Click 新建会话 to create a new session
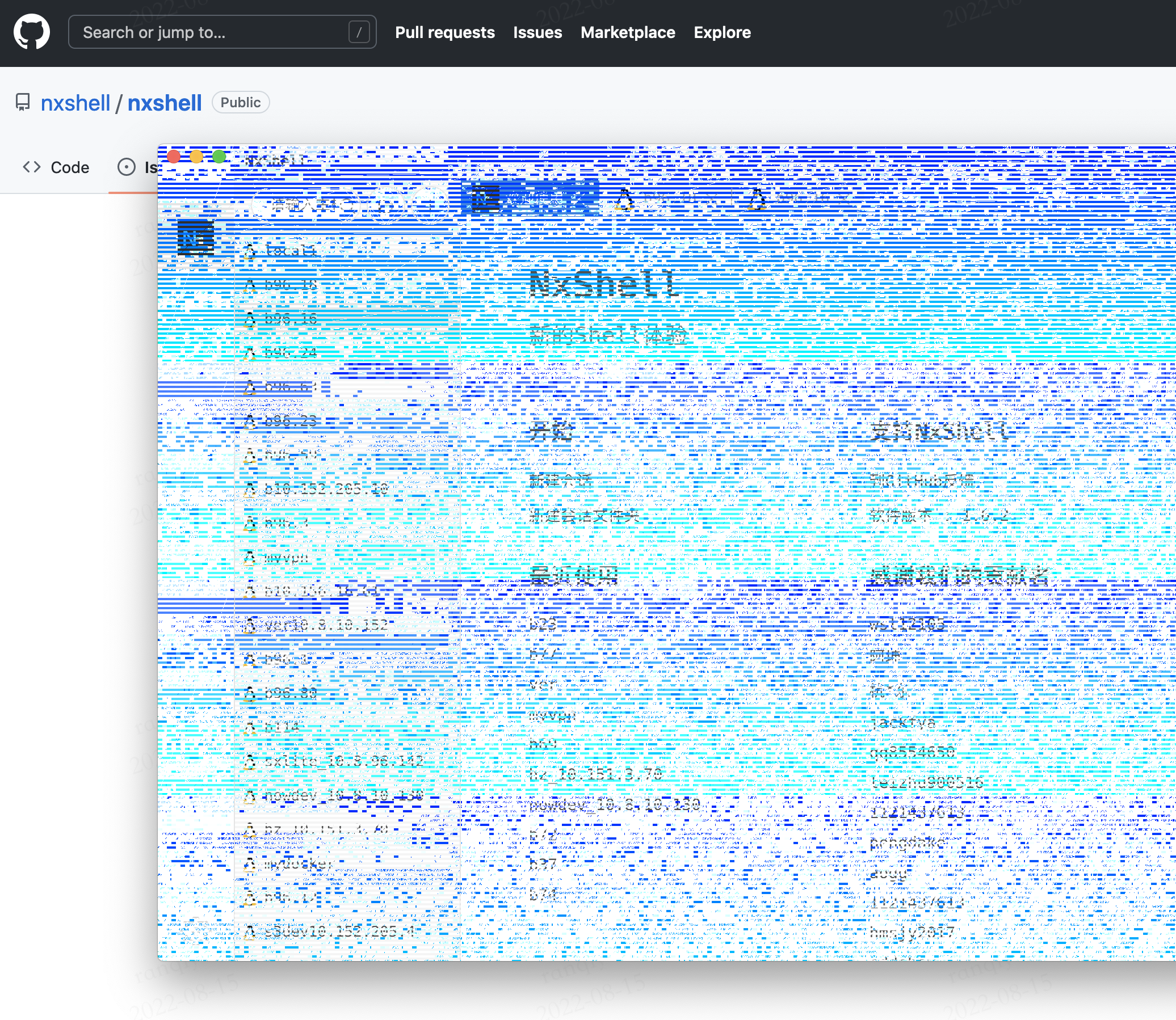 [561, 480]
